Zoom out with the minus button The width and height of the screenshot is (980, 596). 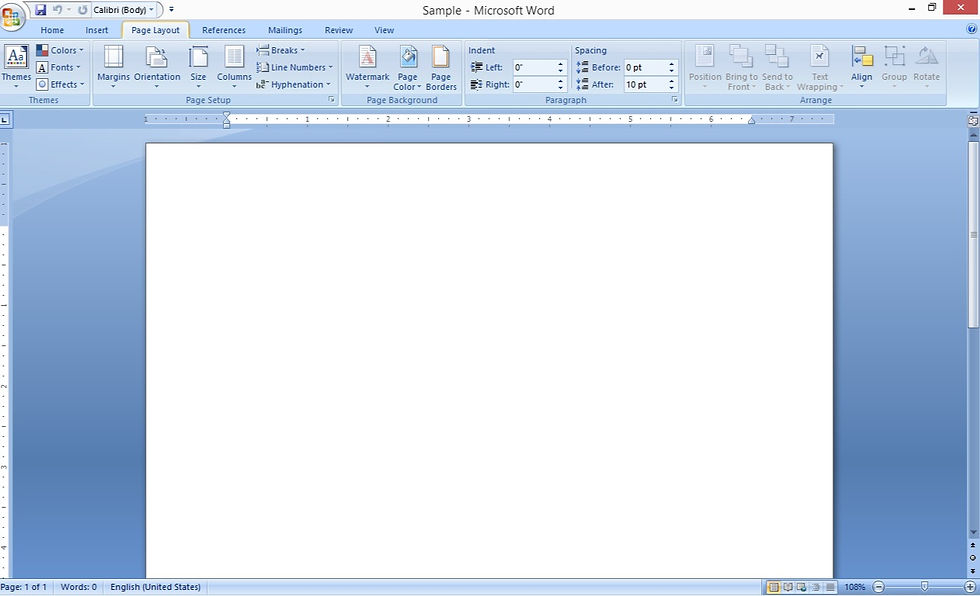[879, 587]
